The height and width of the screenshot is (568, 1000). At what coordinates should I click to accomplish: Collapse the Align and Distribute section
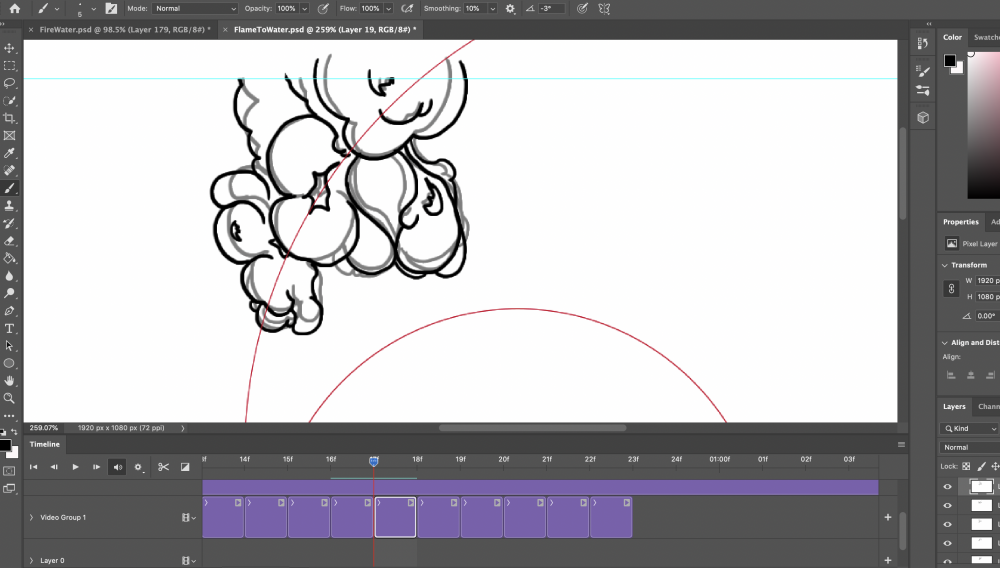(x=945, y=343)
